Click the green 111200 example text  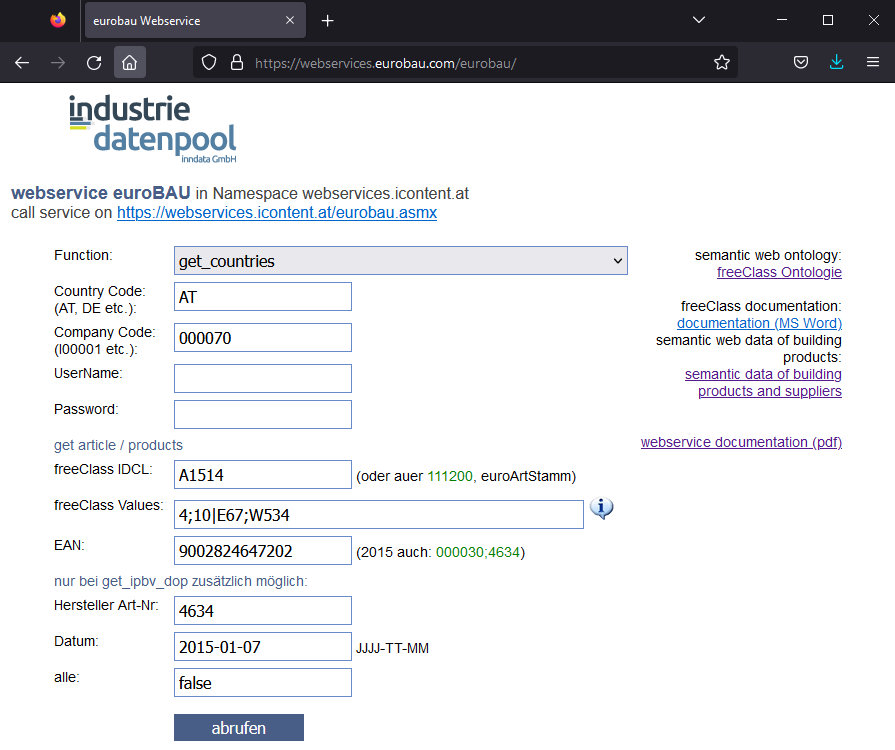450,476
